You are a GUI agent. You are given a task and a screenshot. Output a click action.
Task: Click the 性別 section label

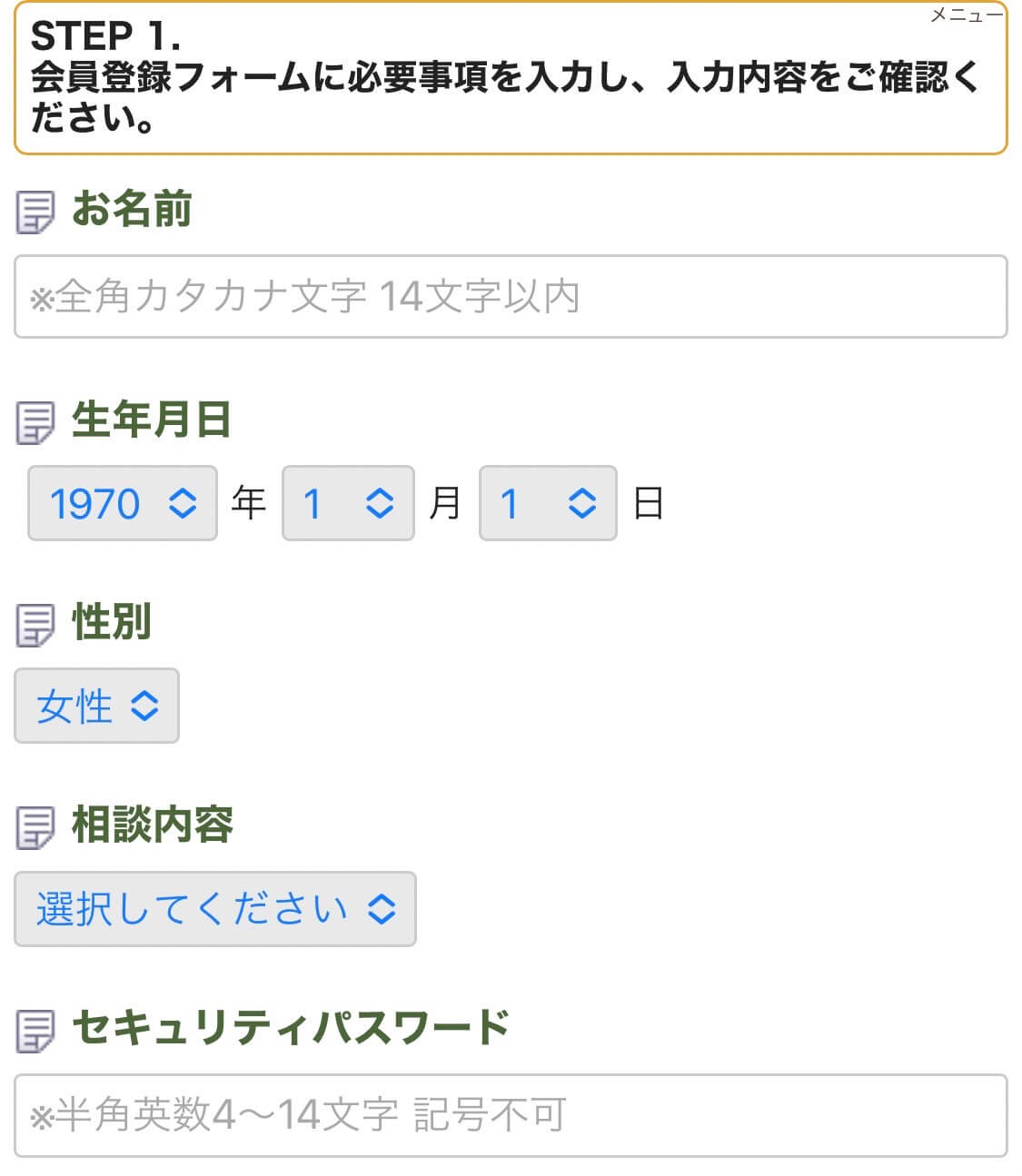(111, 622)
